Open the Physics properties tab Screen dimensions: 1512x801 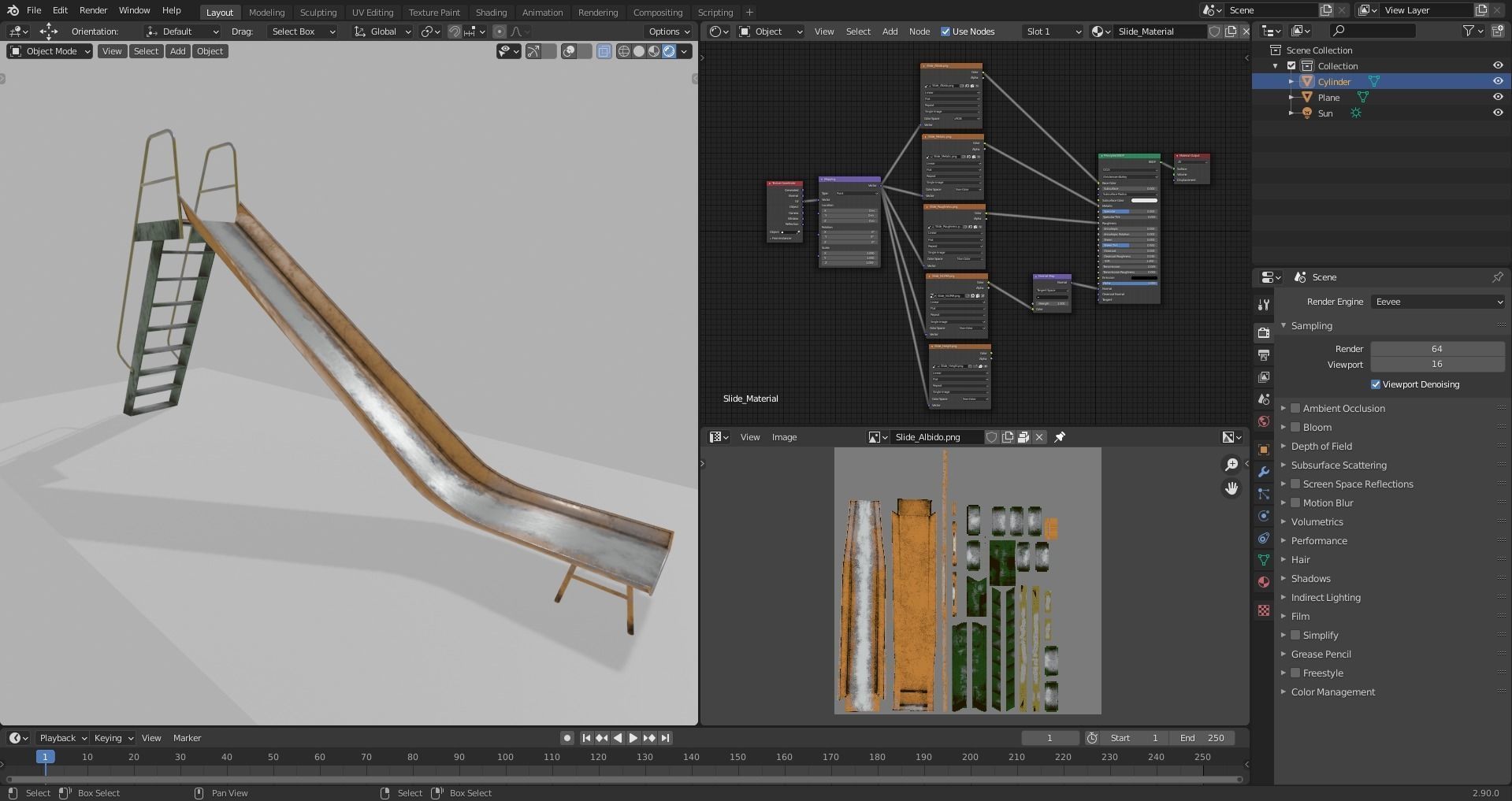(x=1264, y=516)
